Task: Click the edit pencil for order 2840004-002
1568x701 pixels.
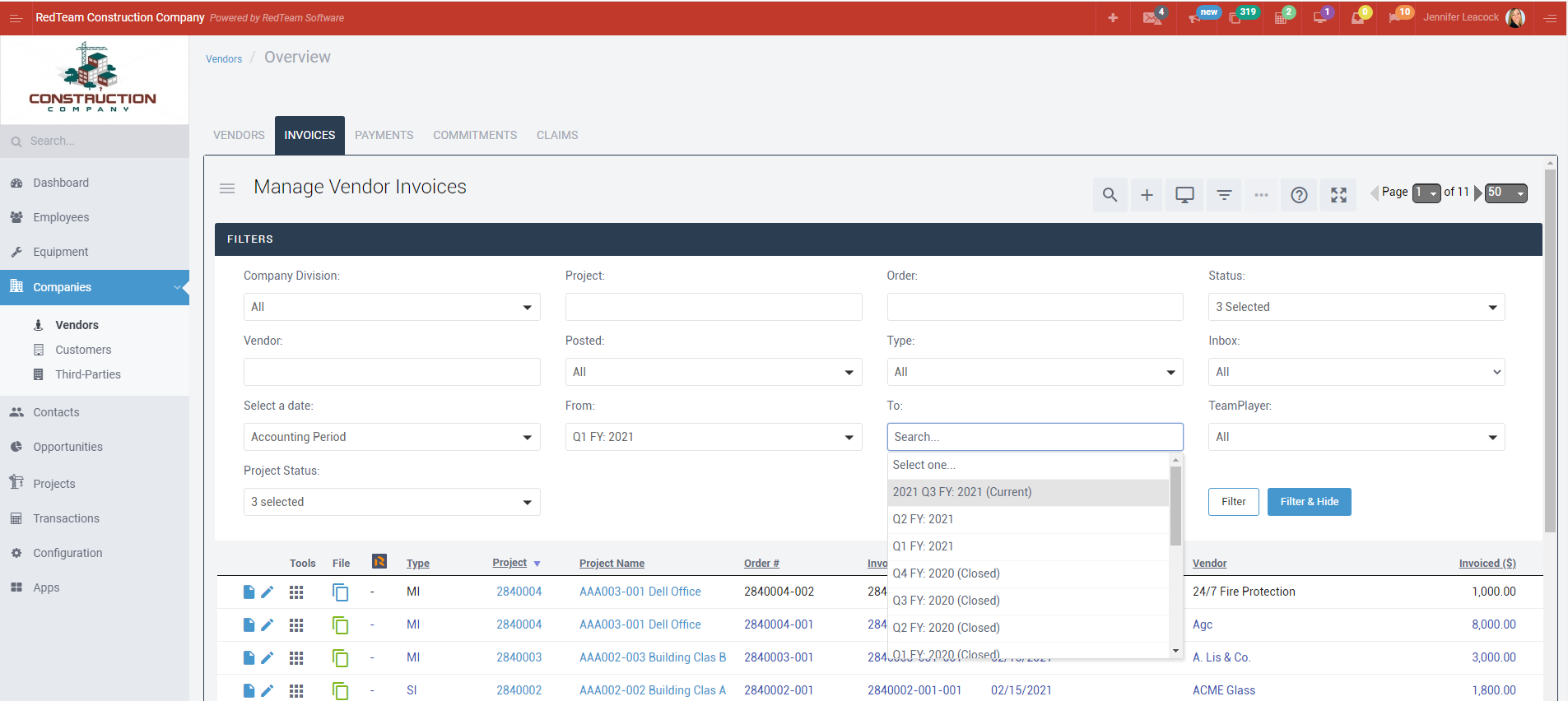Action: (268, 592)
